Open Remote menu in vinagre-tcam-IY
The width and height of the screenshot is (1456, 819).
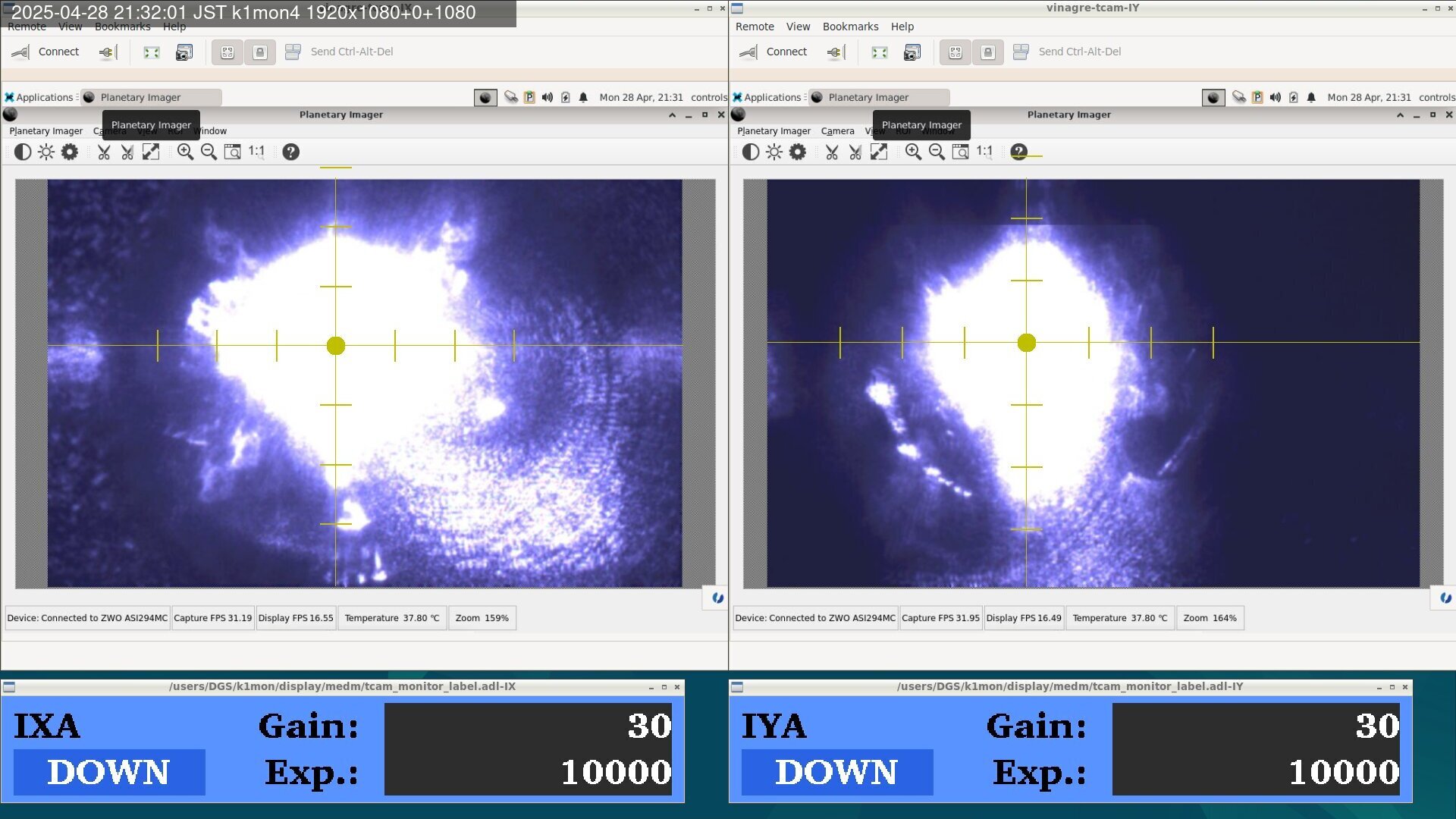(x=755, y=27)
